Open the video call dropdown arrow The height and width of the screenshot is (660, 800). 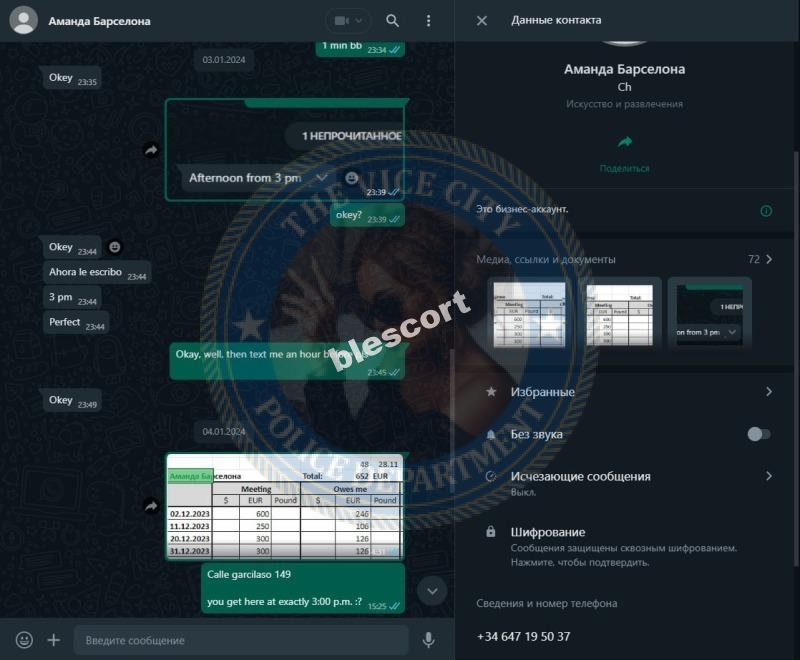[359, 21]
